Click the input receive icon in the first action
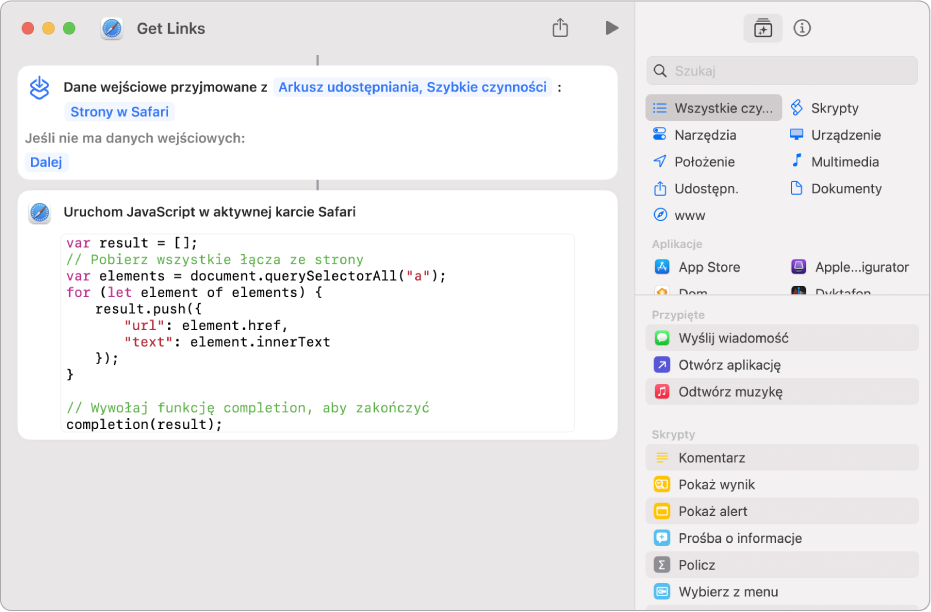931x612 pixels. pos(40,88)
